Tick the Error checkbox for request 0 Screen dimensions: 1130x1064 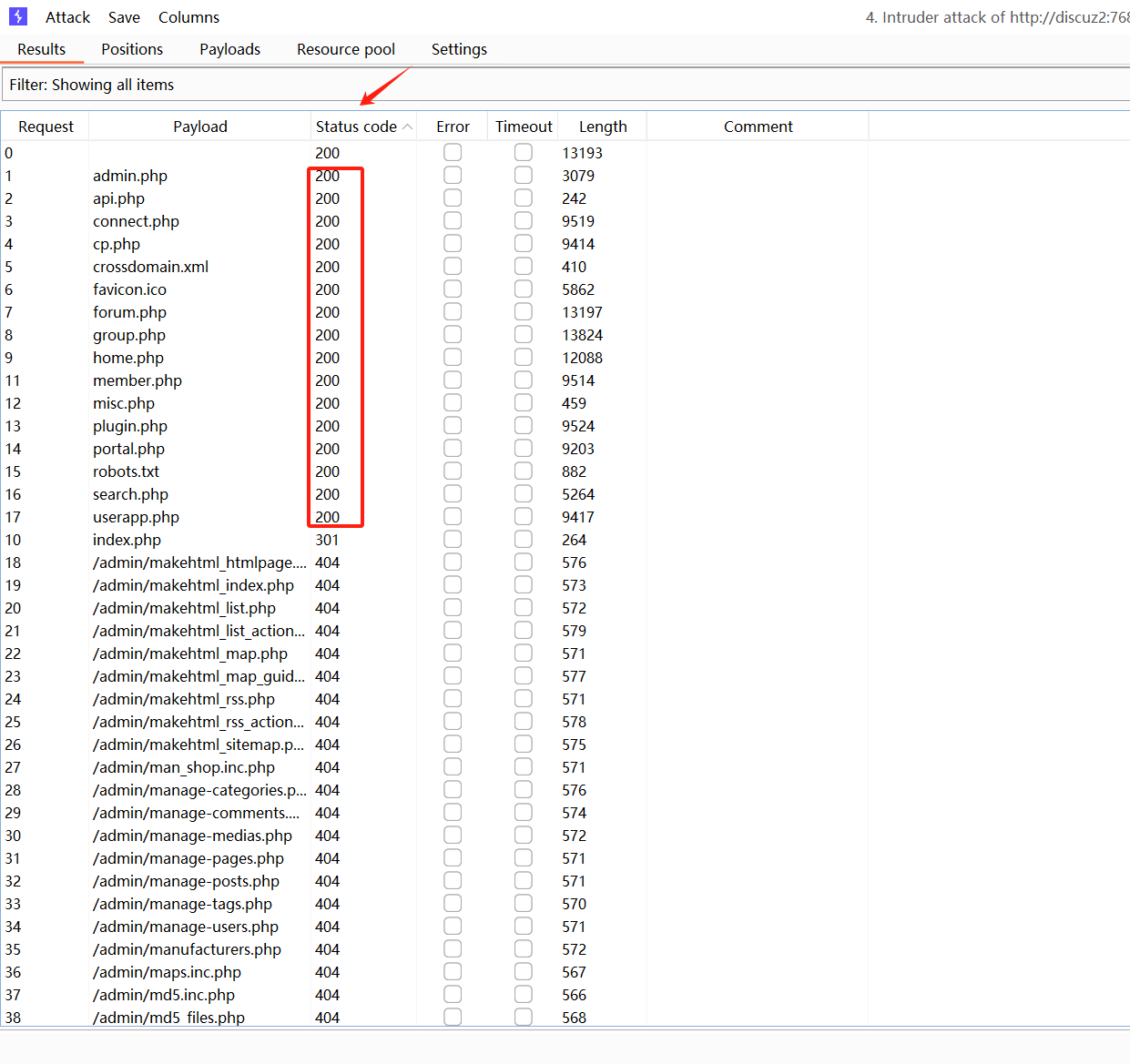[453, 152]
